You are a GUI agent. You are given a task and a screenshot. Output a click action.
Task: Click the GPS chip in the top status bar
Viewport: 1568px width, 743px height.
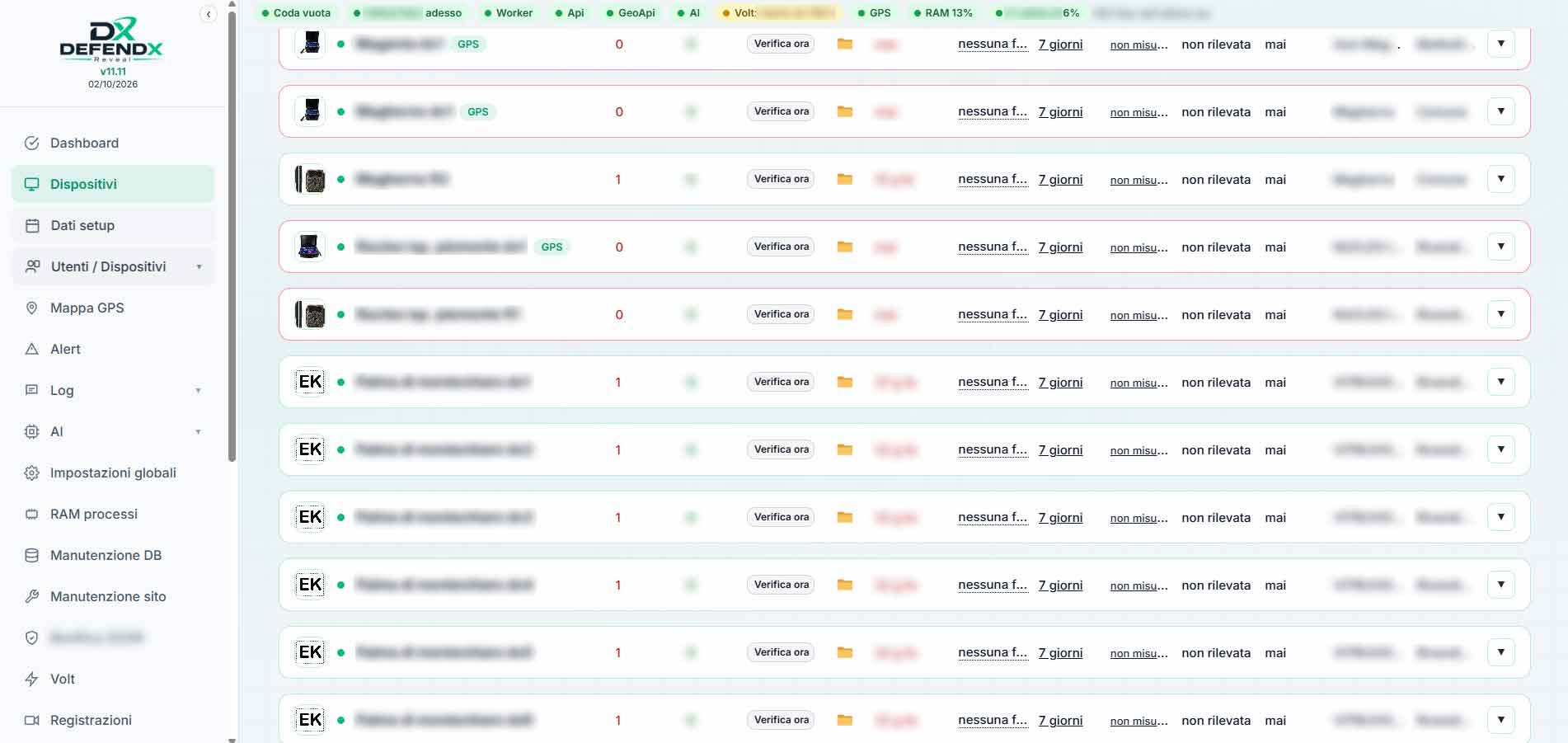tap(874, 13)
